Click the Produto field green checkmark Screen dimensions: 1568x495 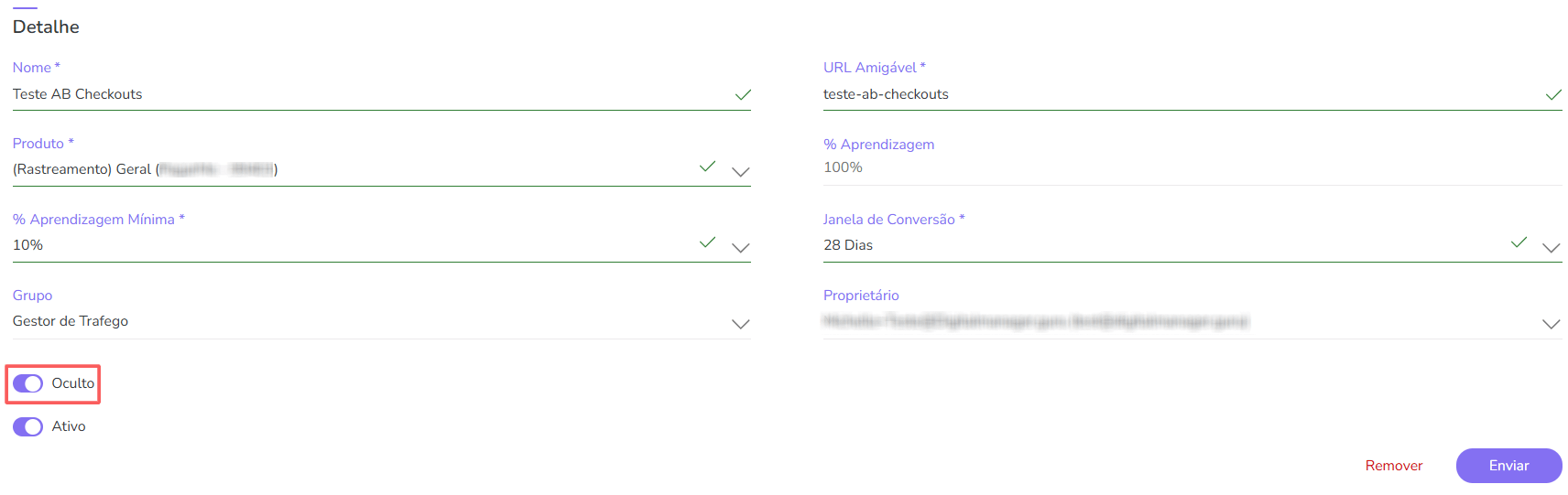707,167
